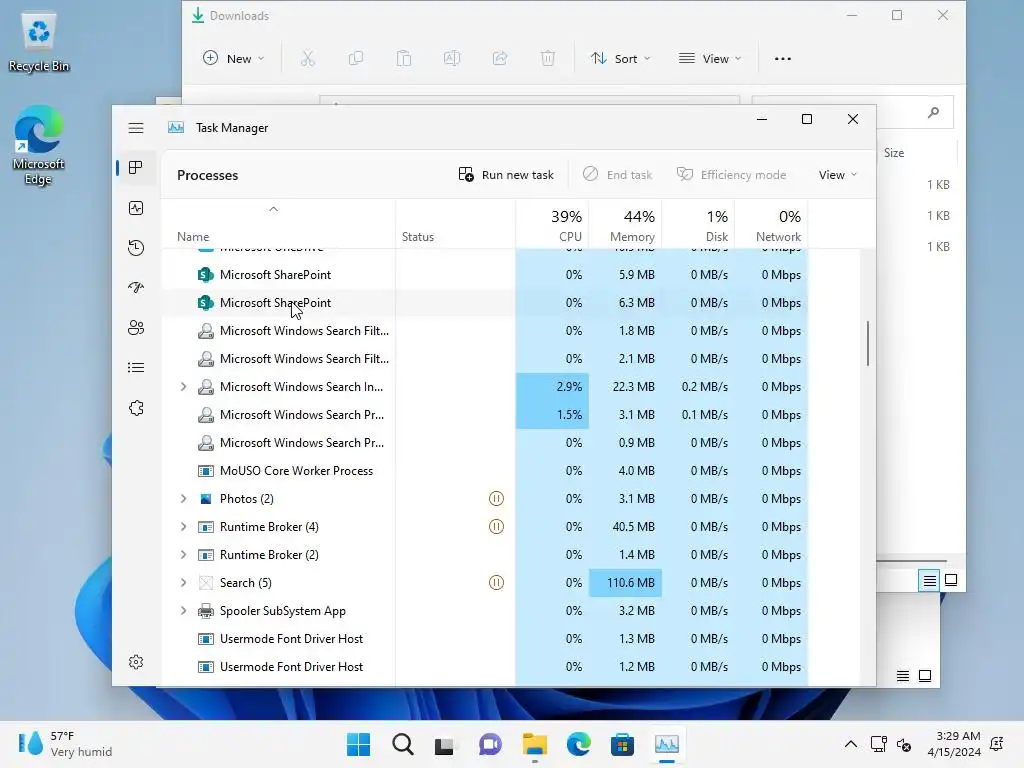Click Efficiency mode button

[731, 174]
